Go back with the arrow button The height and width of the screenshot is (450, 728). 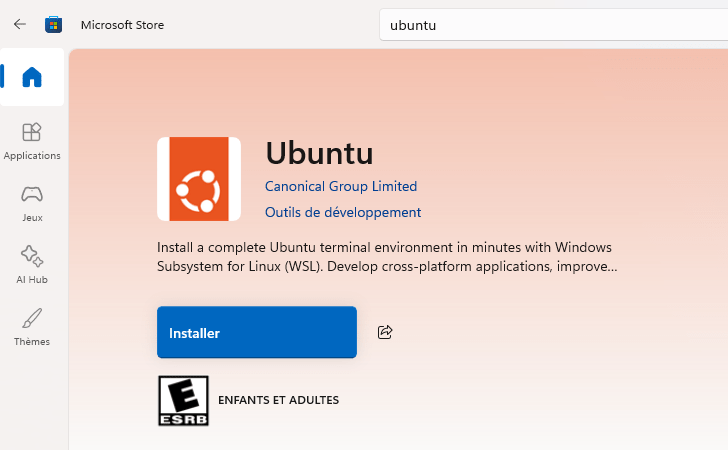click(x=20, y=24)
